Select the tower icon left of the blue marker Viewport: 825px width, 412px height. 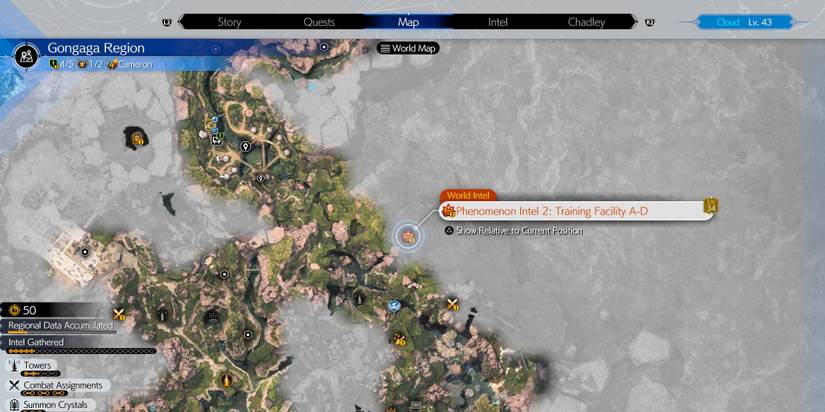click(359, 298)
